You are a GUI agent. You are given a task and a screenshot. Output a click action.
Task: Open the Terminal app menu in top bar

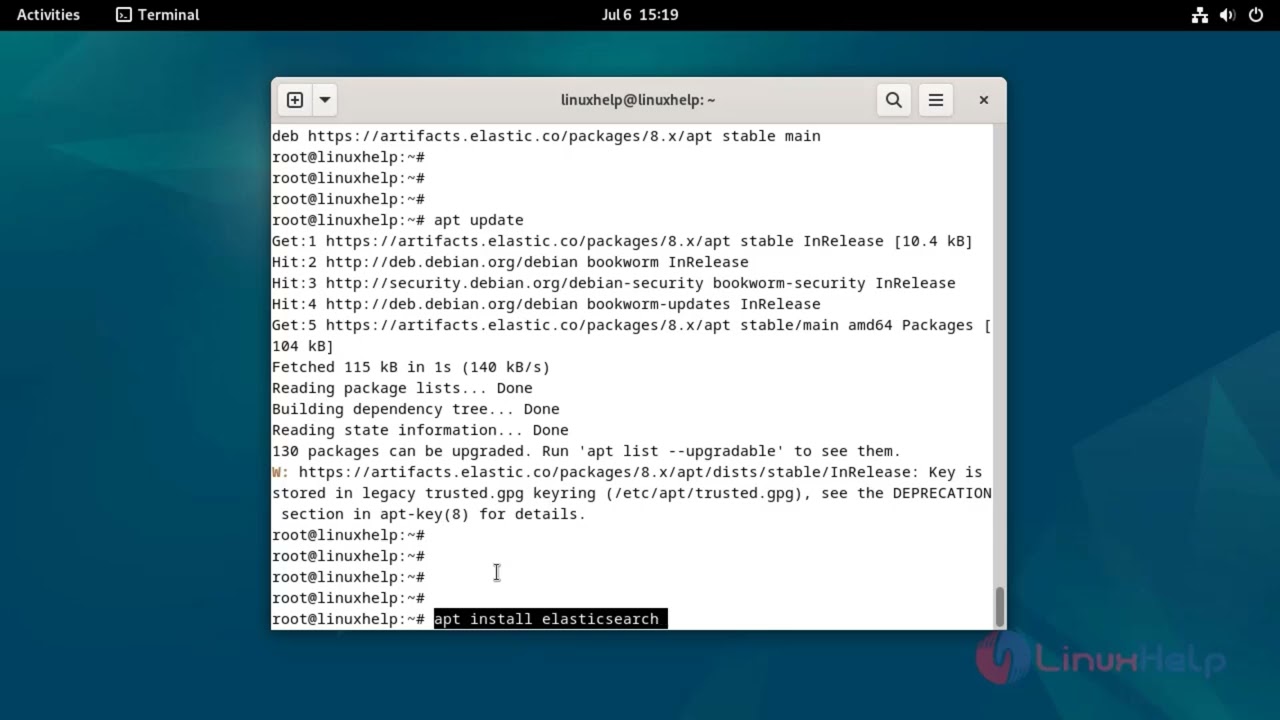coord(158,15)
